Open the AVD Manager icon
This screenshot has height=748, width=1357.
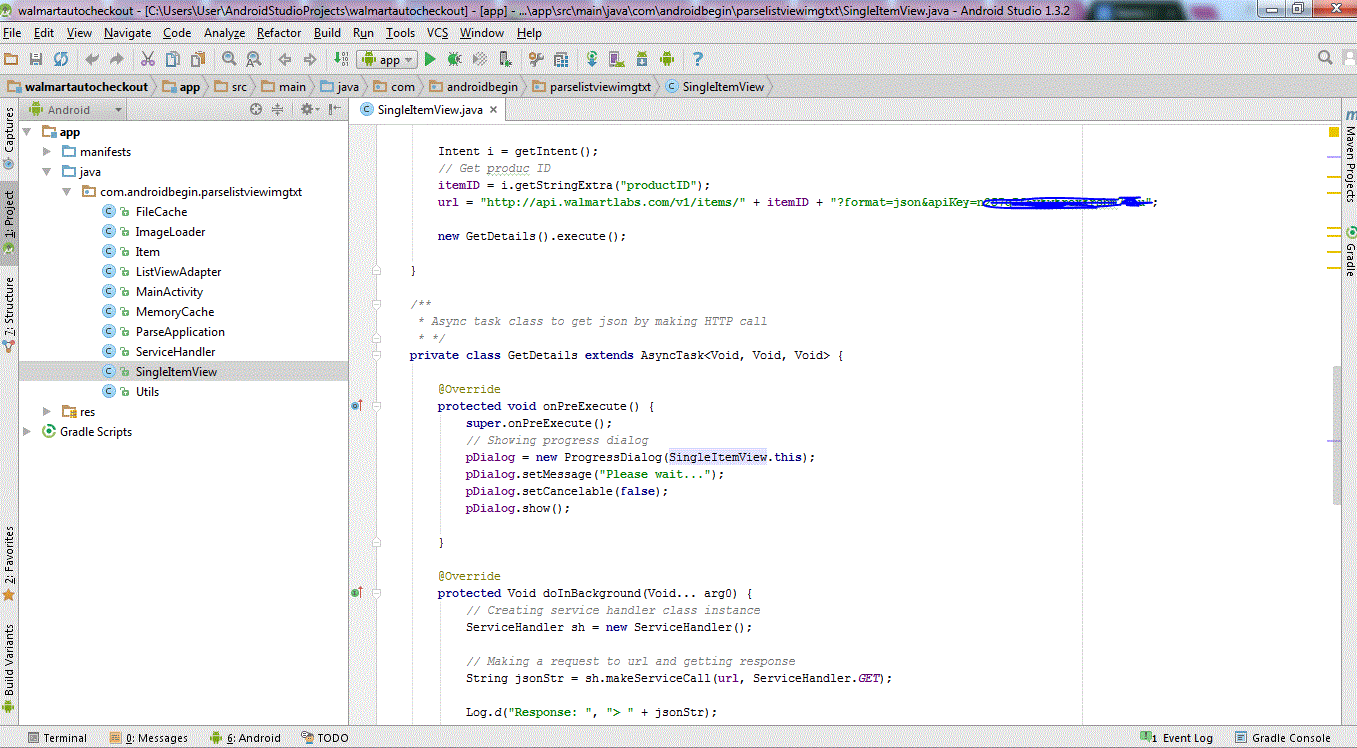pos(617,60)
